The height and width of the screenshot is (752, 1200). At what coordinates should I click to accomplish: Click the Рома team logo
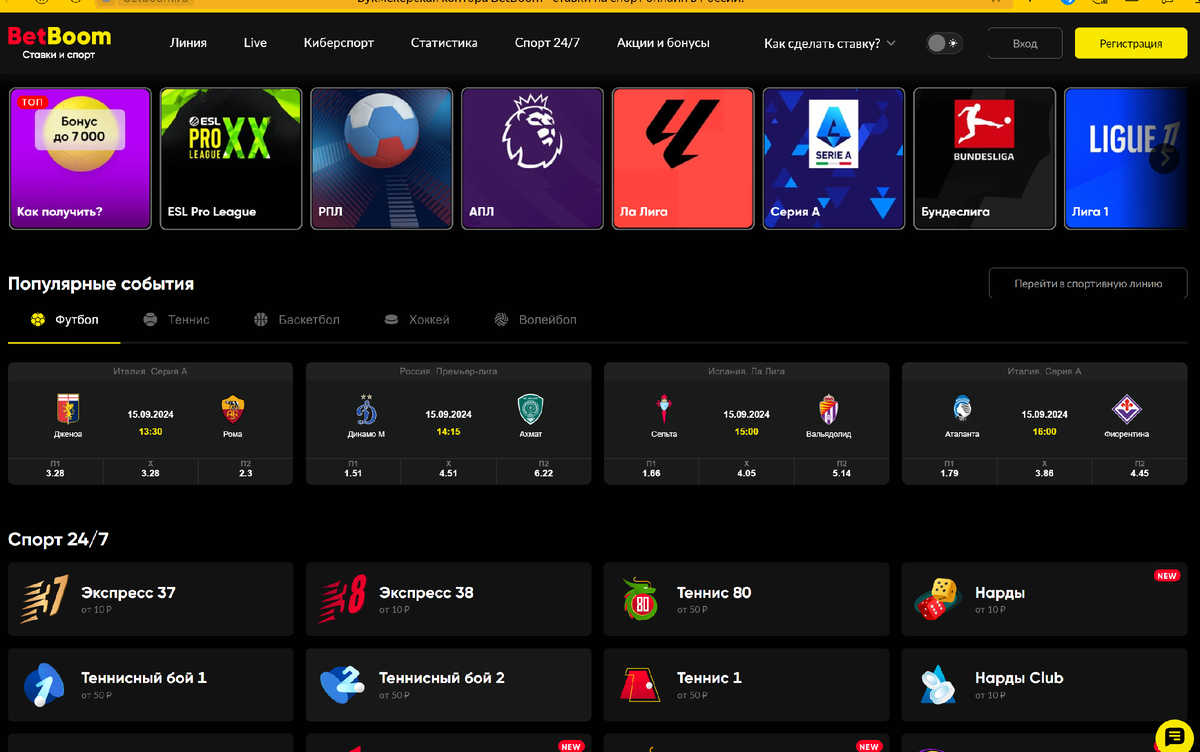pos(232,409)
